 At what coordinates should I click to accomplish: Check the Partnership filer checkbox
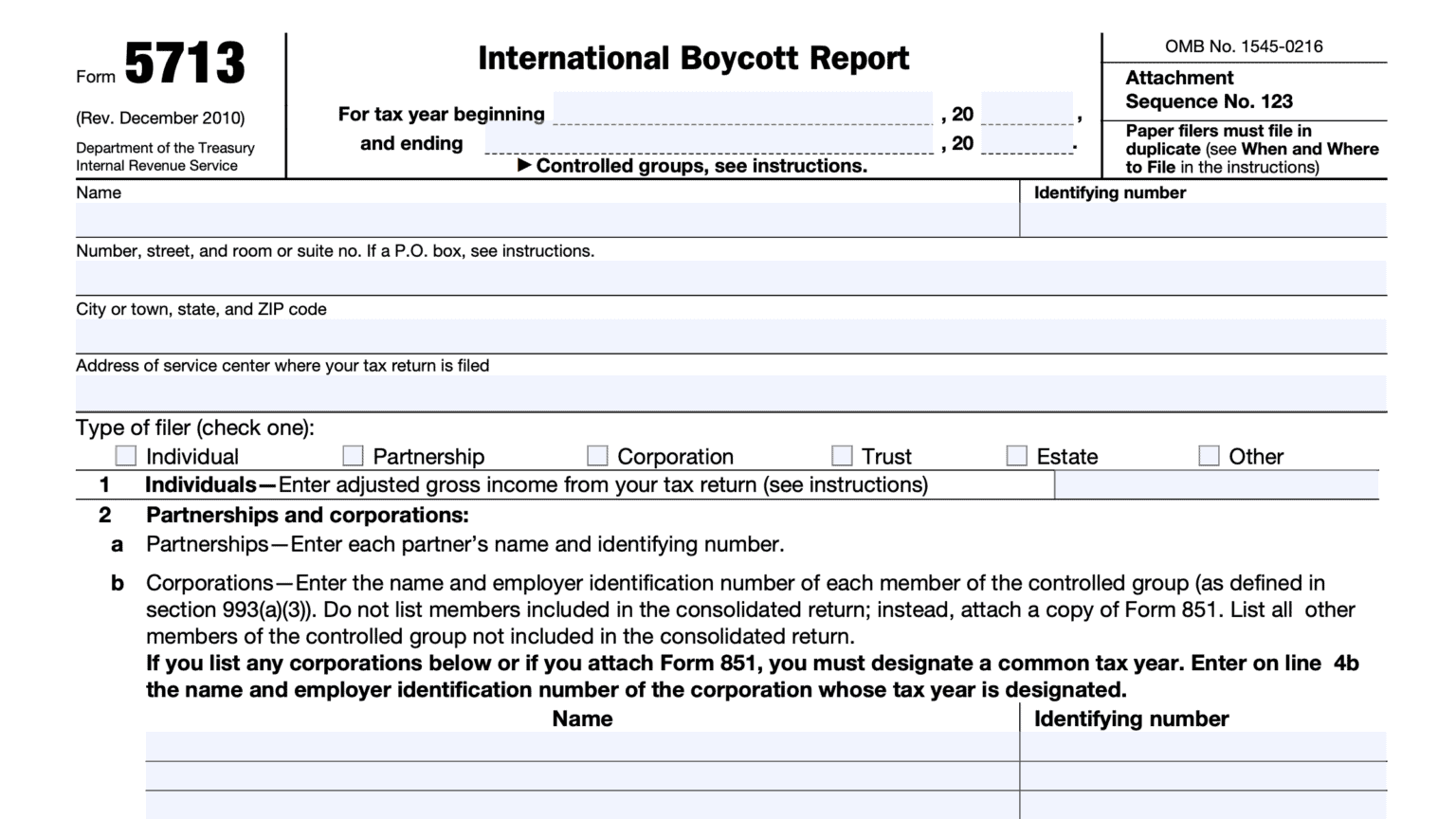pos(352,456)
